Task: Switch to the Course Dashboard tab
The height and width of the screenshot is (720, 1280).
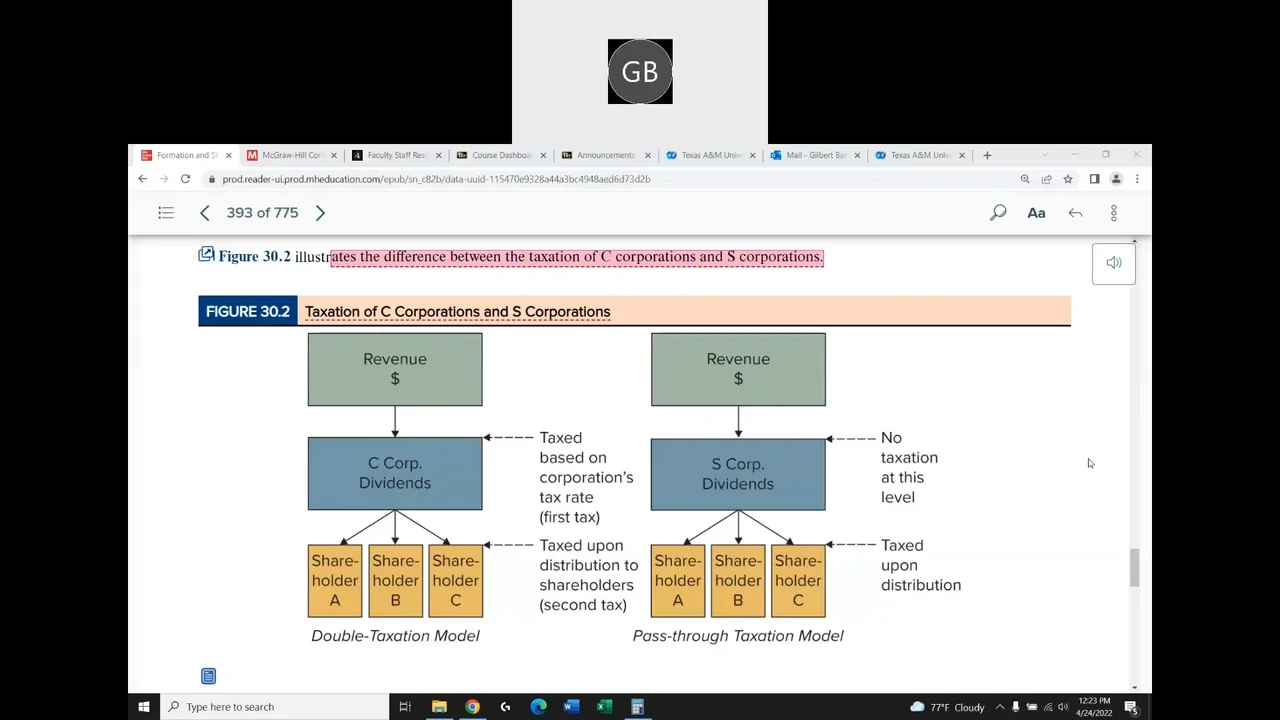Action: [x=500, y=155]
